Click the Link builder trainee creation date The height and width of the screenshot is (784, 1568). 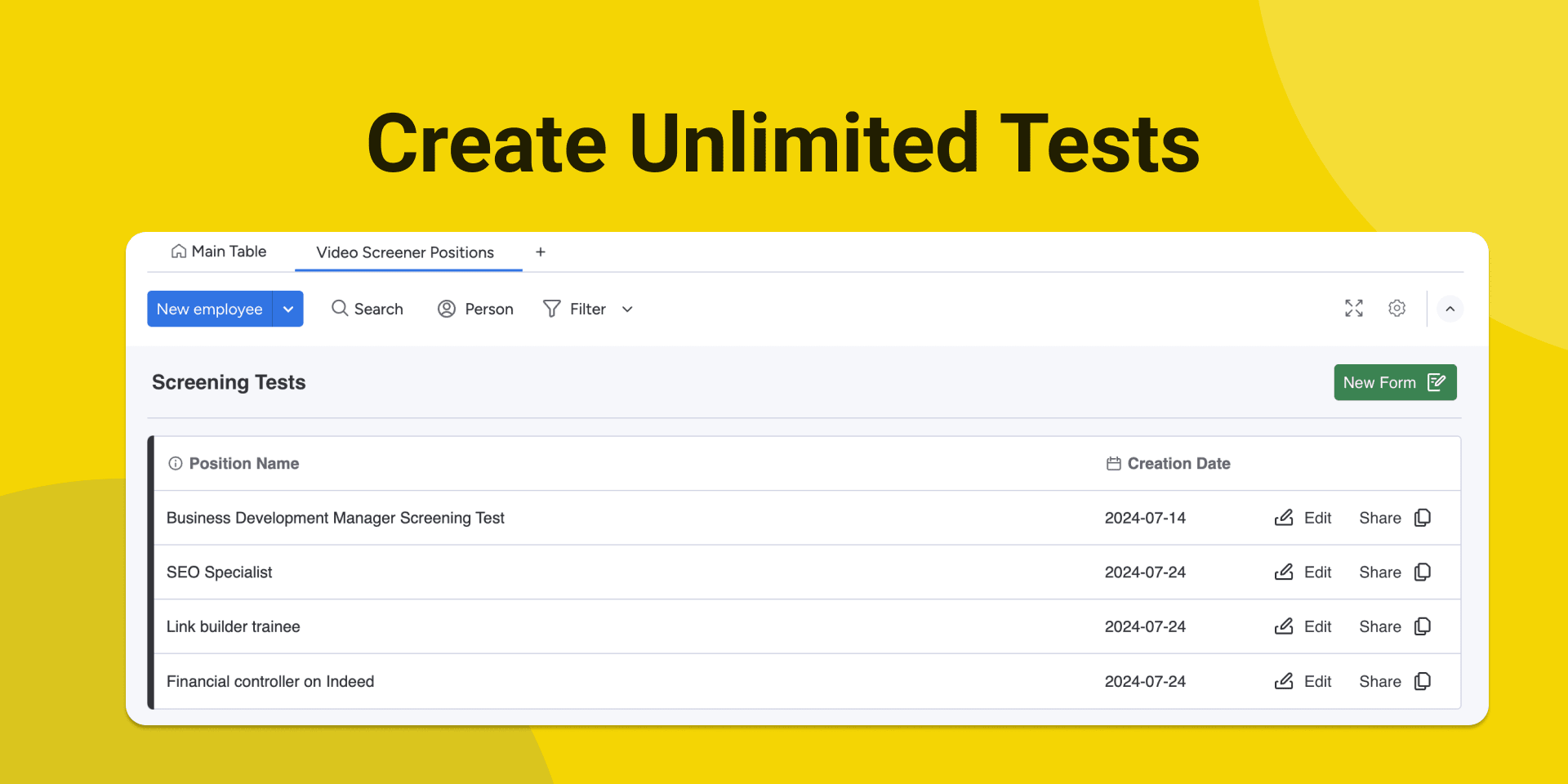1145,626
